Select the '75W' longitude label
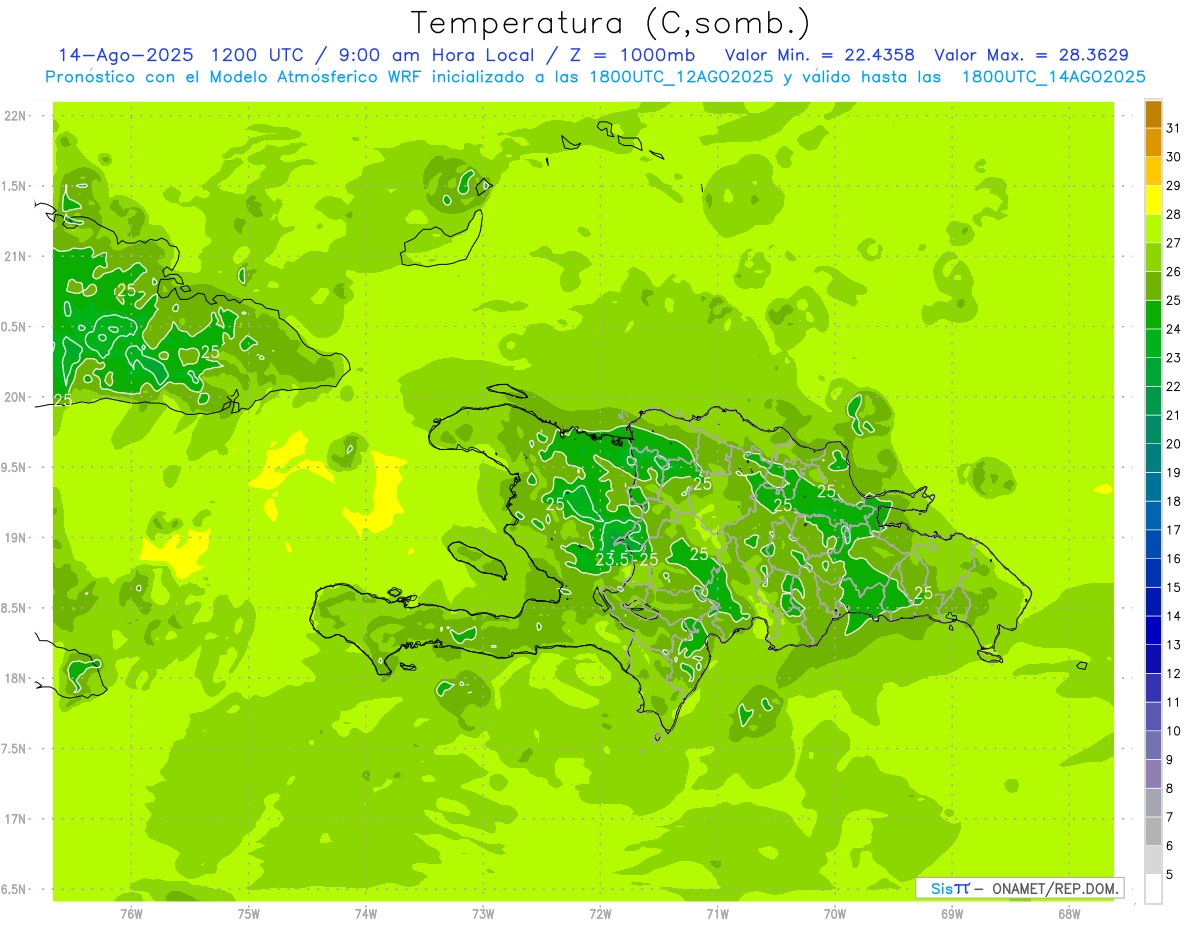The height and width of the screenshot is (927, 1200). [249, 913]
